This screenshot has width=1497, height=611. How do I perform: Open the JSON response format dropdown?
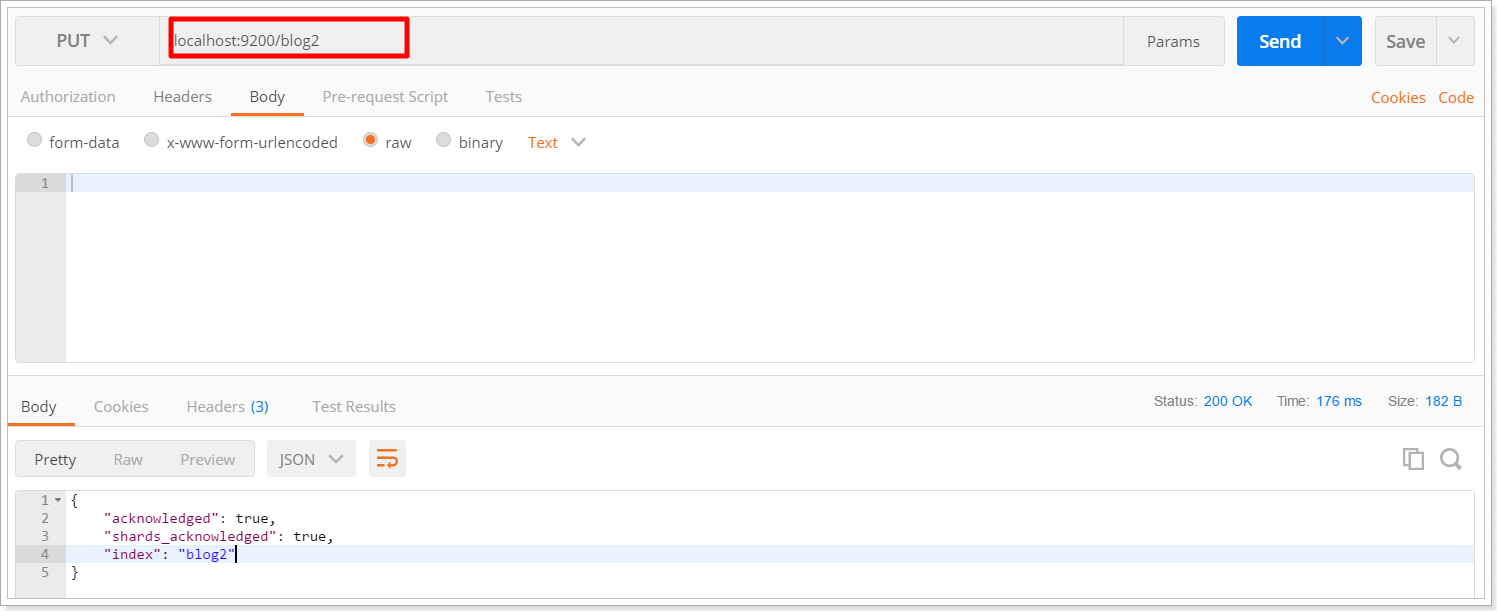click(311, 459)
